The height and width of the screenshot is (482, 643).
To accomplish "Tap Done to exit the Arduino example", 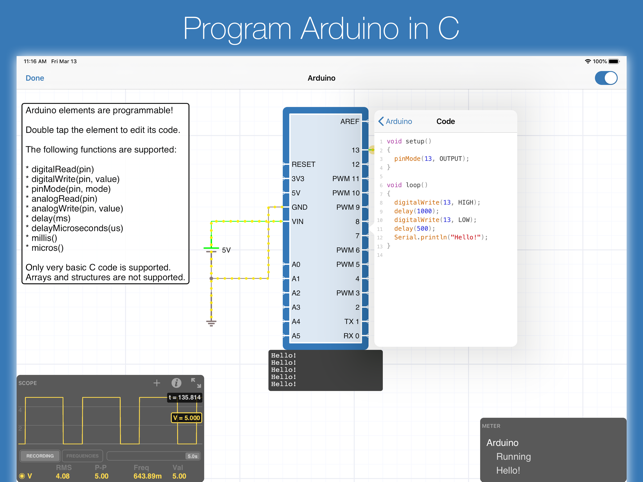I will [x=34, y=78].
